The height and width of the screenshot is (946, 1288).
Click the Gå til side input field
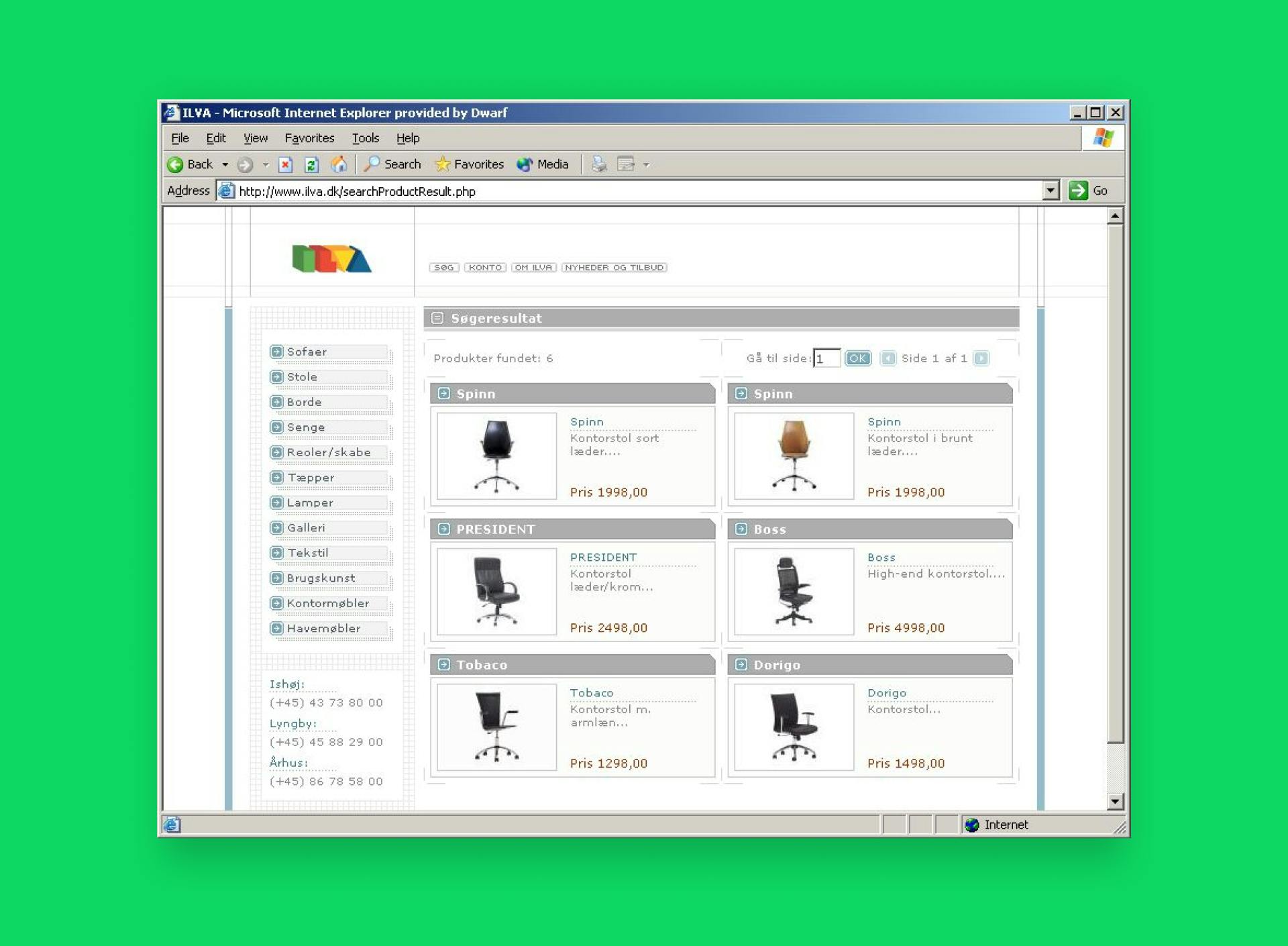826,358
